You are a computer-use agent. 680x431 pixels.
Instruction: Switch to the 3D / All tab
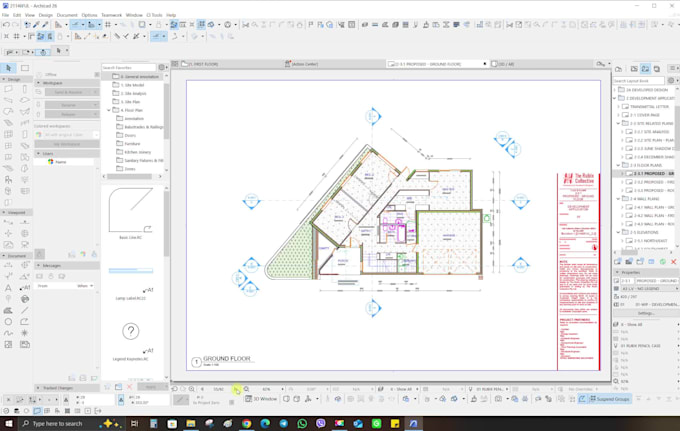[505, 64]
